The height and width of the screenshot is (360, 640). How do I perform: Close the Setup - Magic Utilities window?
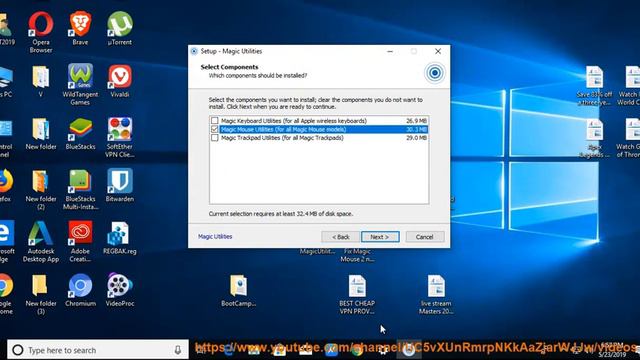(438, 51)
